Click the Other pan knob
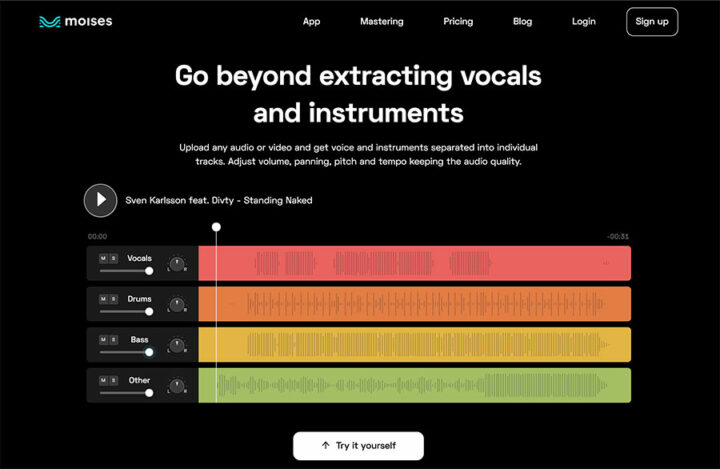The height and width of the screenshot is (469, 720). [x=176, y=386]
